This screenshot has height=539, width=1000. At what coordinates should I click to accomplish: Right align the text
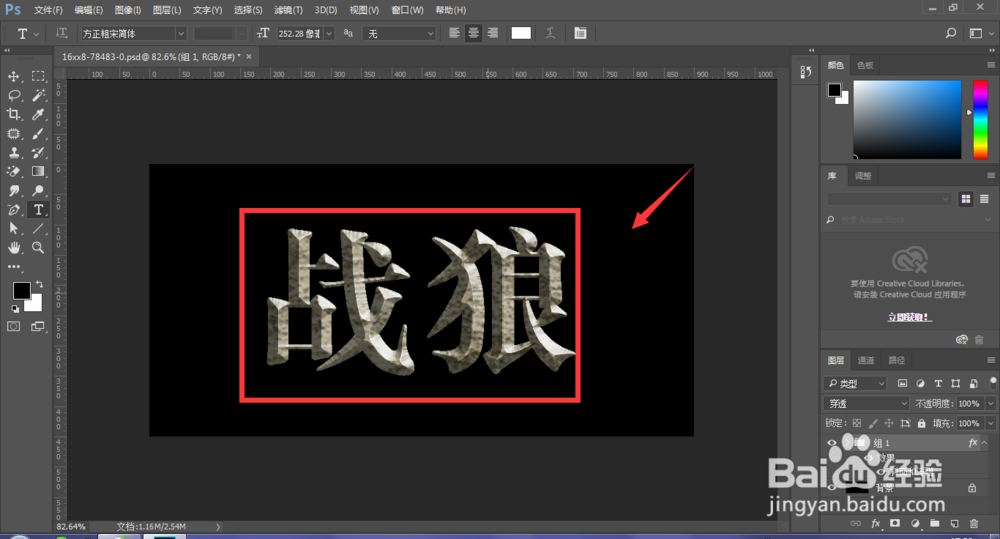pos(492,33)
